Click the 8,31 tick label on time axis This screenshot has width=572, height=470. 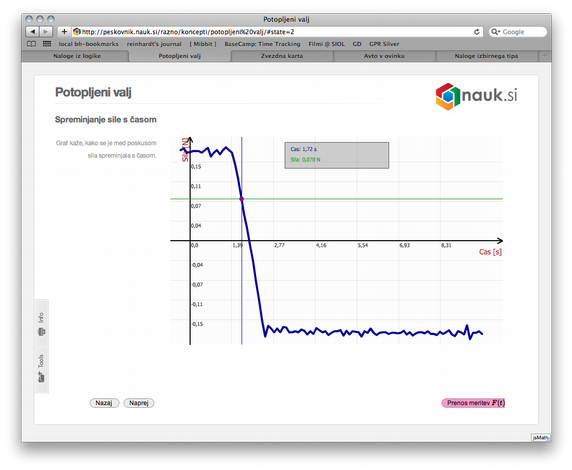446,245
